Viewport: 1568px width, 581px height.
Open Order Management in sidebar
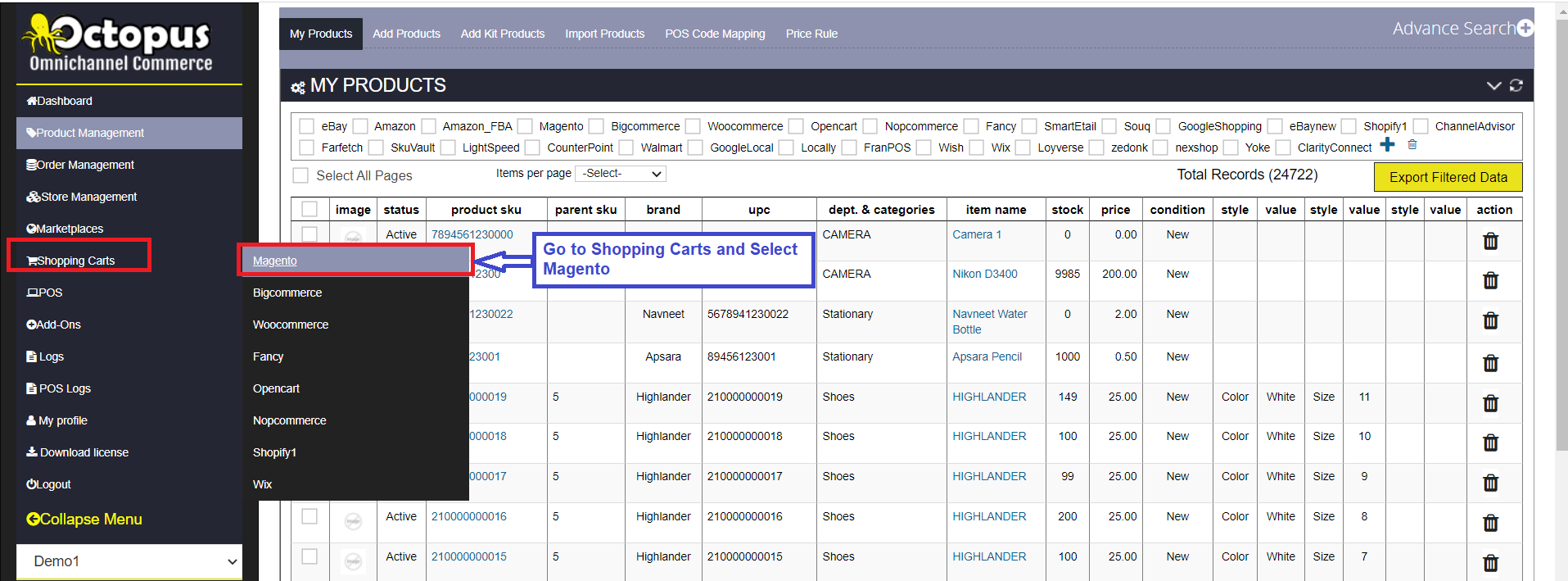click(129, 165)
